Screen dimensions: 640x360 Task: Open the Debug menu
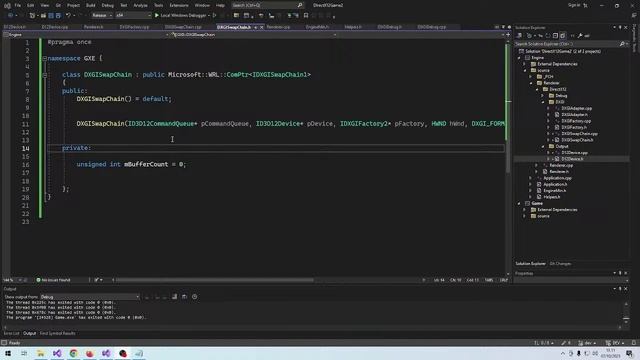[x=107, y=5]
